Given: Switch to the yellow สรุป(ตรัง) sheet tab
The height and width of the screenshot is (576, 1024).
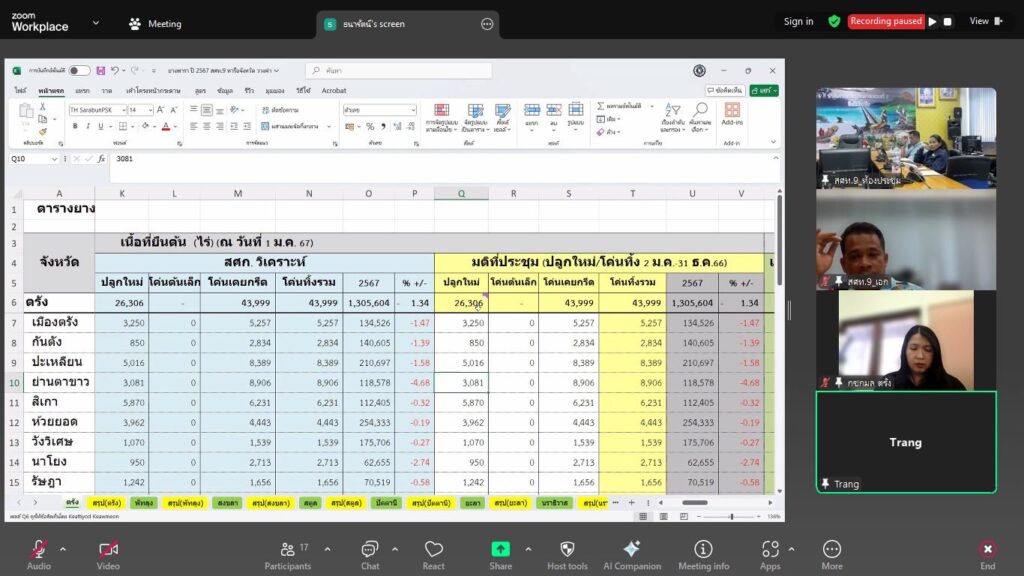Looking at the screenshot, I should pos(105,502).
